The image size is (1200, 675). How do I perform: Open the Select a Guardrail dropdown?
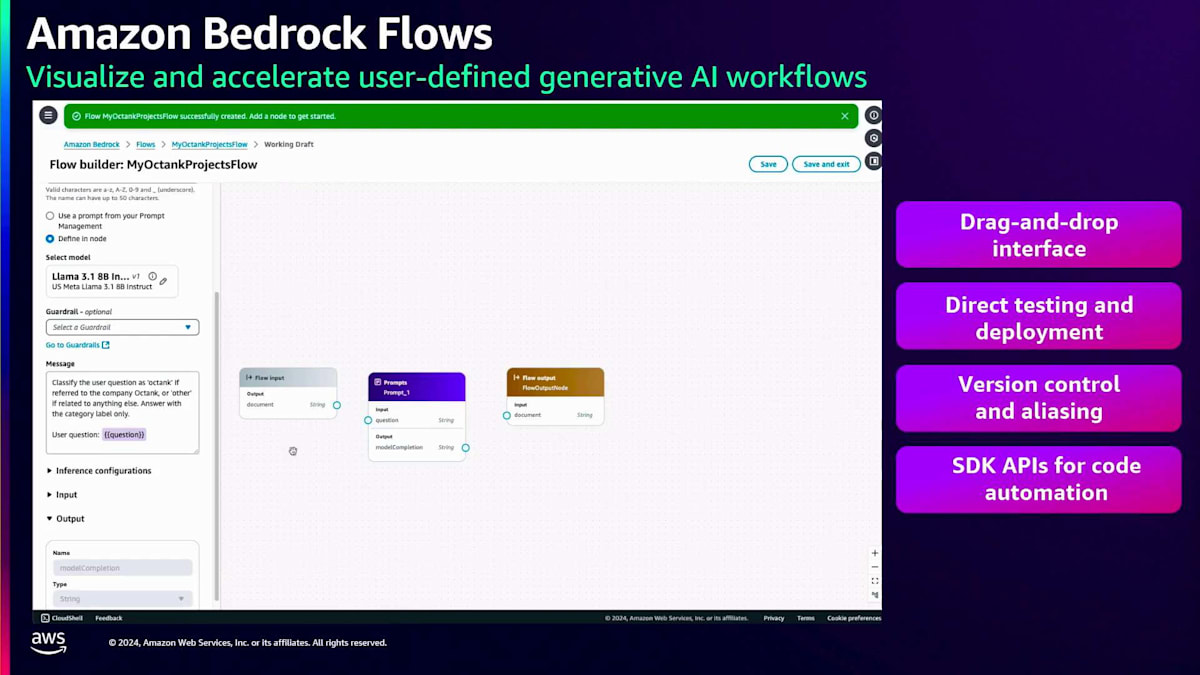(122, 327)
